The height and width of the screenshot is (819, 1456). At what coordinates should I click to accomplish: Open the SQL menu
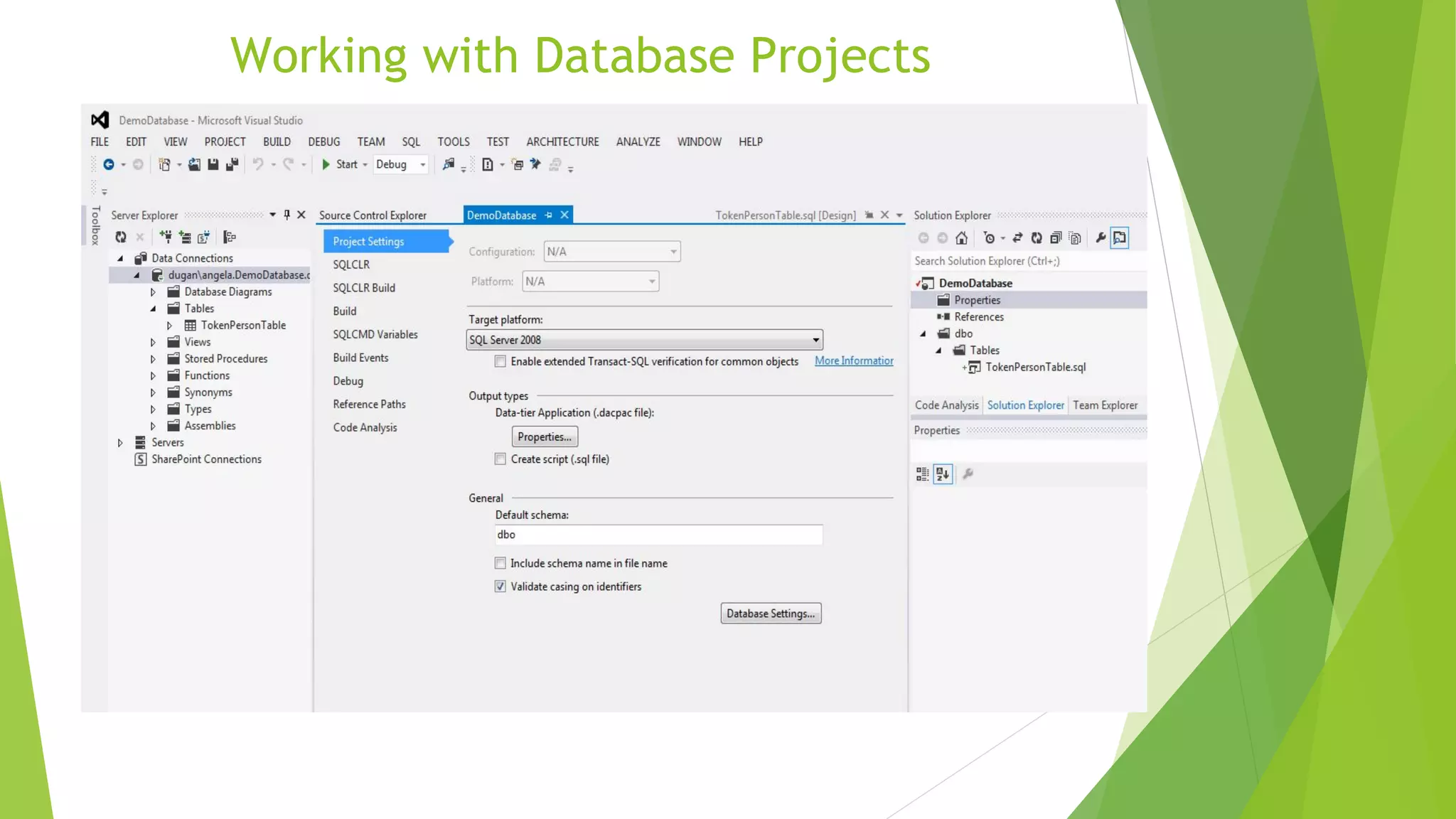coord(411,141)
